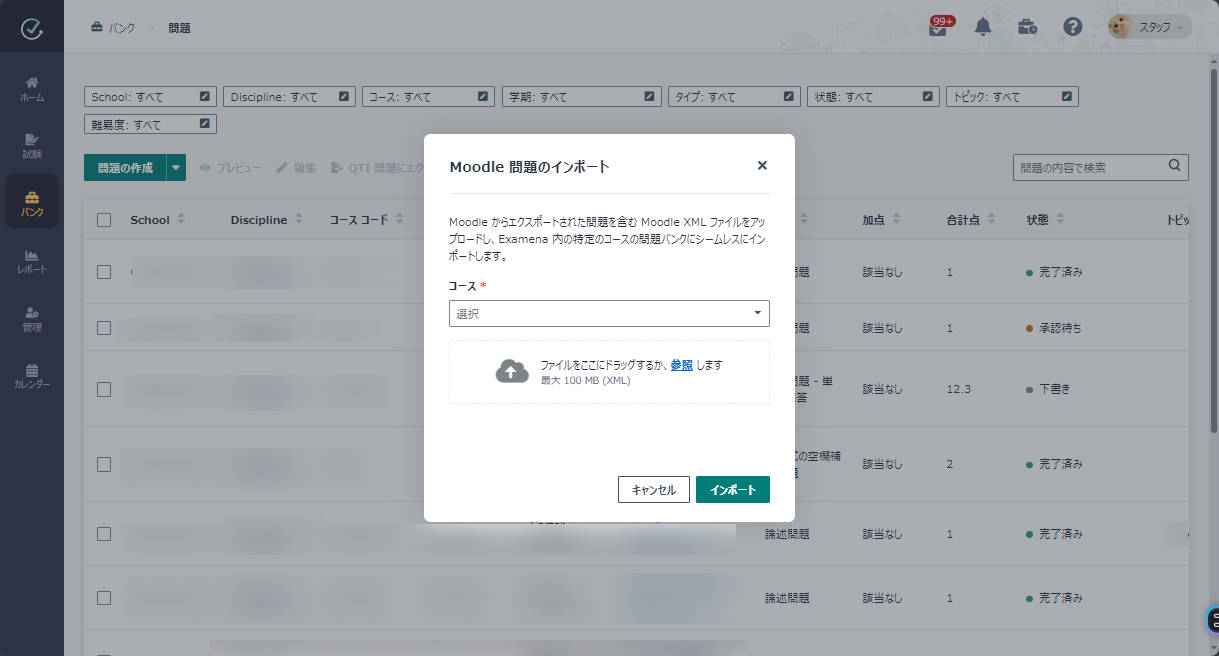This screenshot has width=1219, height=656.
Task: Sort the table by 合計点 column
Action: (990, 220)
